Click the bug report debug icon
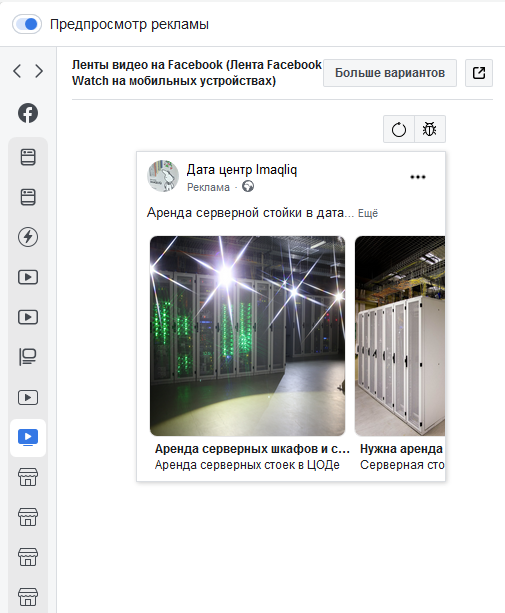 tap(430, 129)
